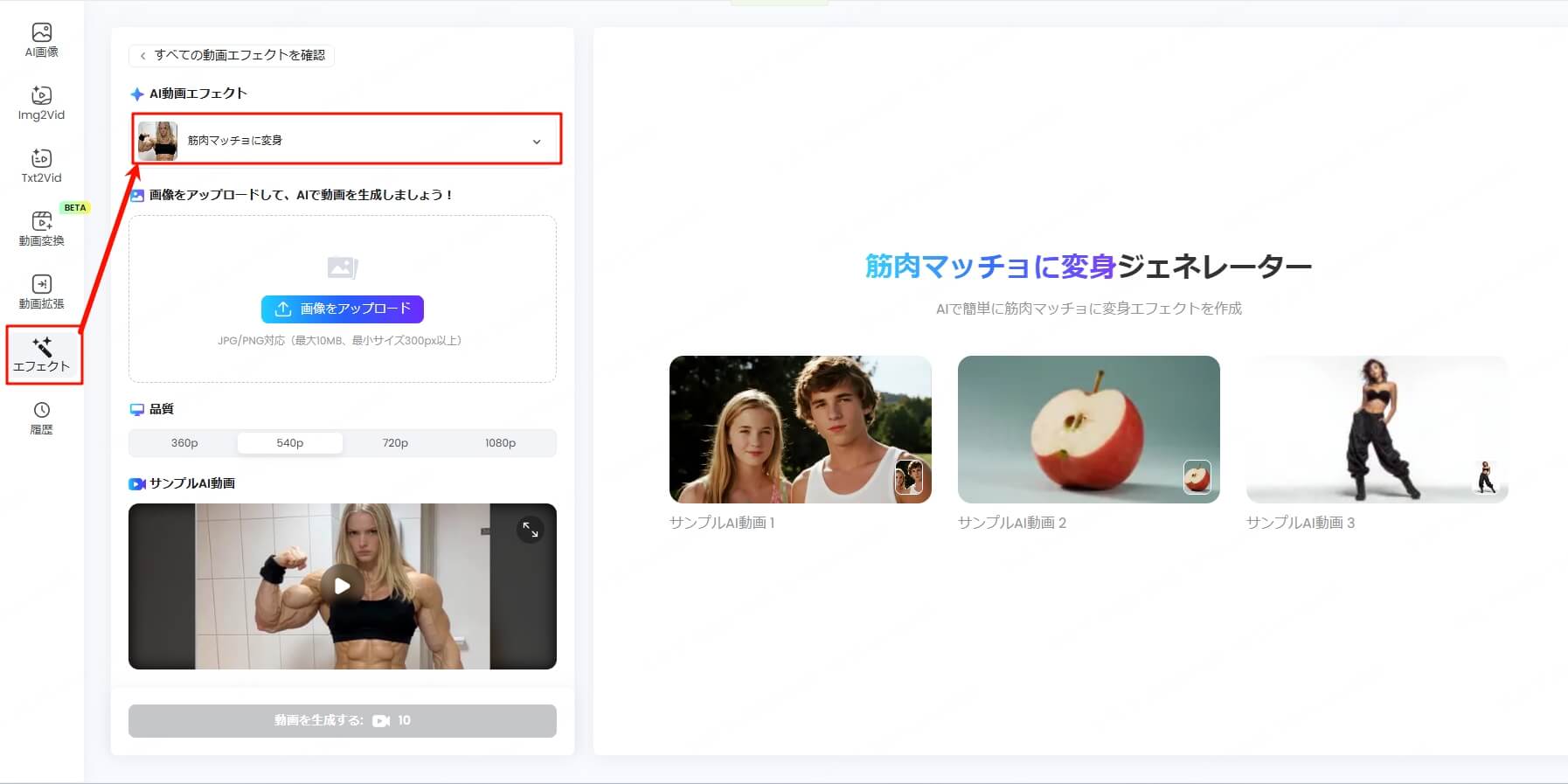This screenshot has width=1568, height=784.
Task: Open the 動画拡張 sidebar tool
Action: coord(41,292)
